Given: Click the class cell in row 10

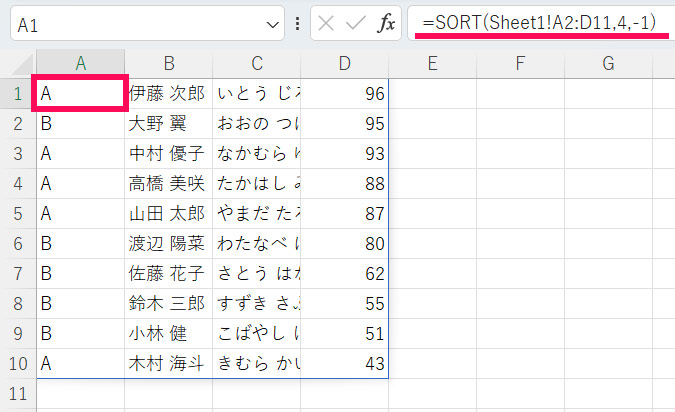Looking at the screenshot, I should click(x=81, y=364).
